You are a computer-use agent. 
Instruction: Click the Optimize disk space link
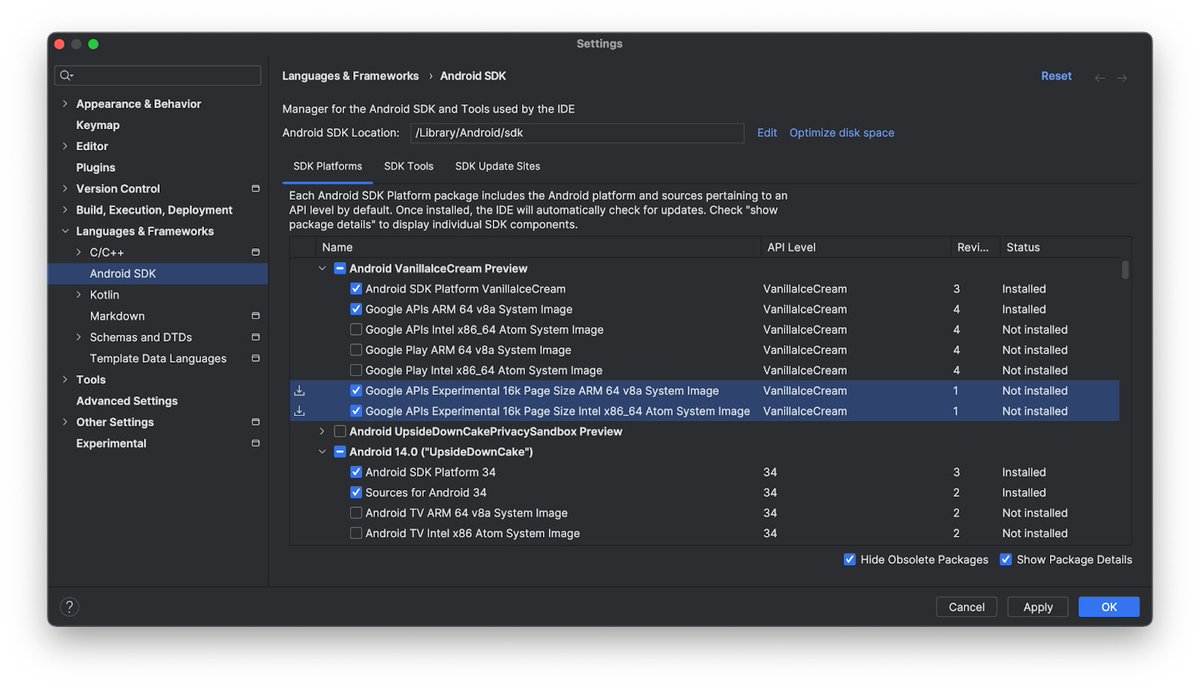[842, 133]
